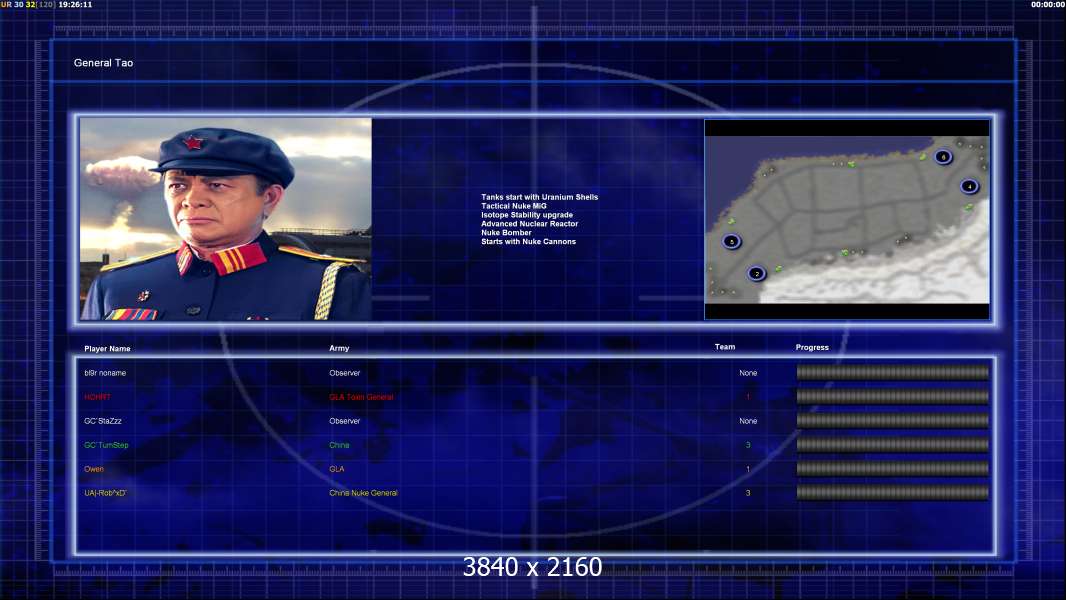Click start position marker 5 on the map
The width and height of the screenshot is (1066, 600).
(x=731, y=241)
